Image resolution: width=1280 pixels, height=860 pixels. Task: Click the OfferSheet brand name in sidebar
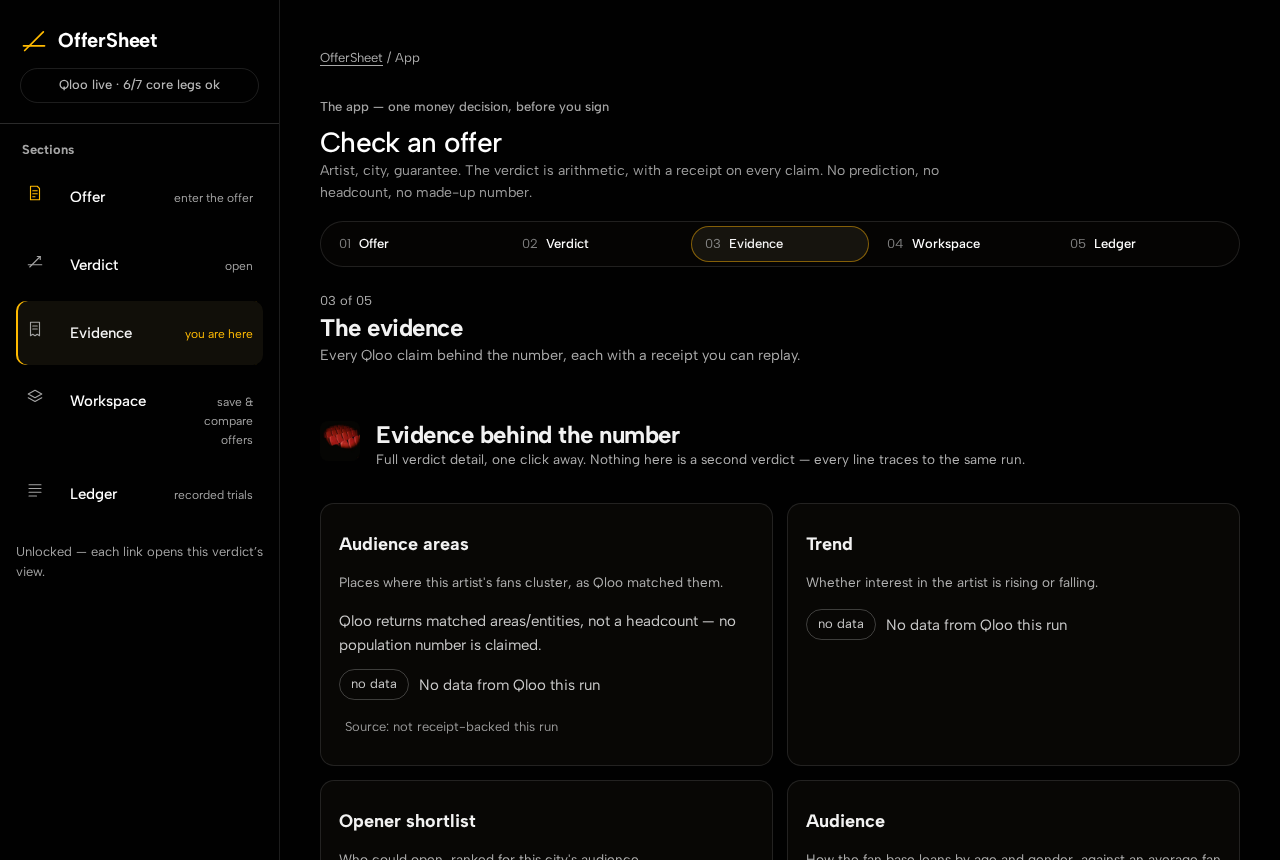pyautogui.click(x=108, y=41)
